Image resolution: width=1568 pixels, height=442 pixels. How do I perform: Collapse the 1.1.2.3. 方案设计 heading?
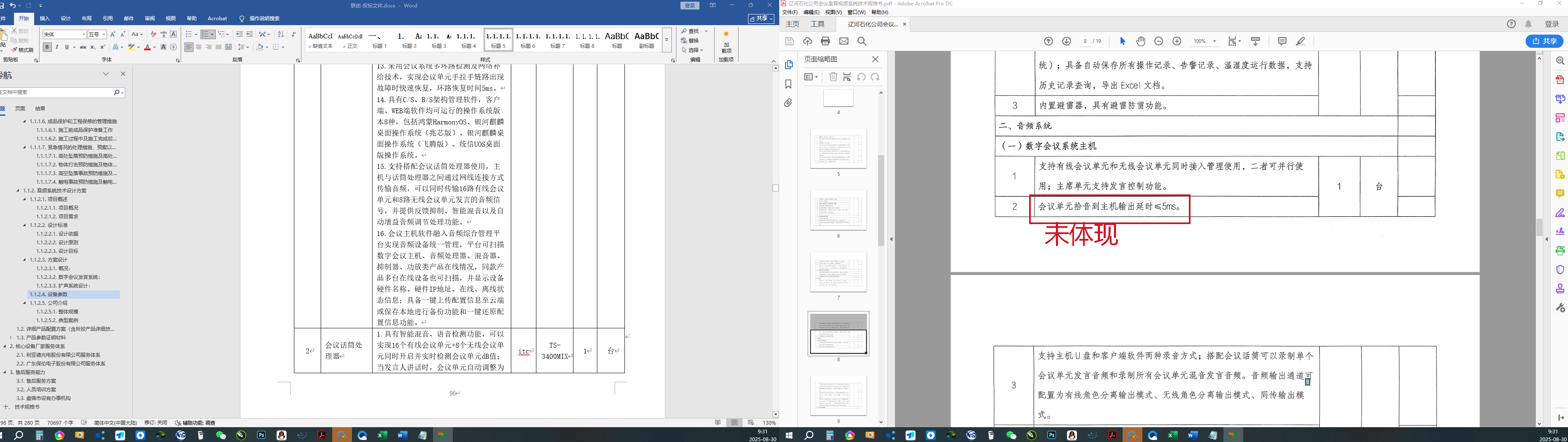(25, 260)
